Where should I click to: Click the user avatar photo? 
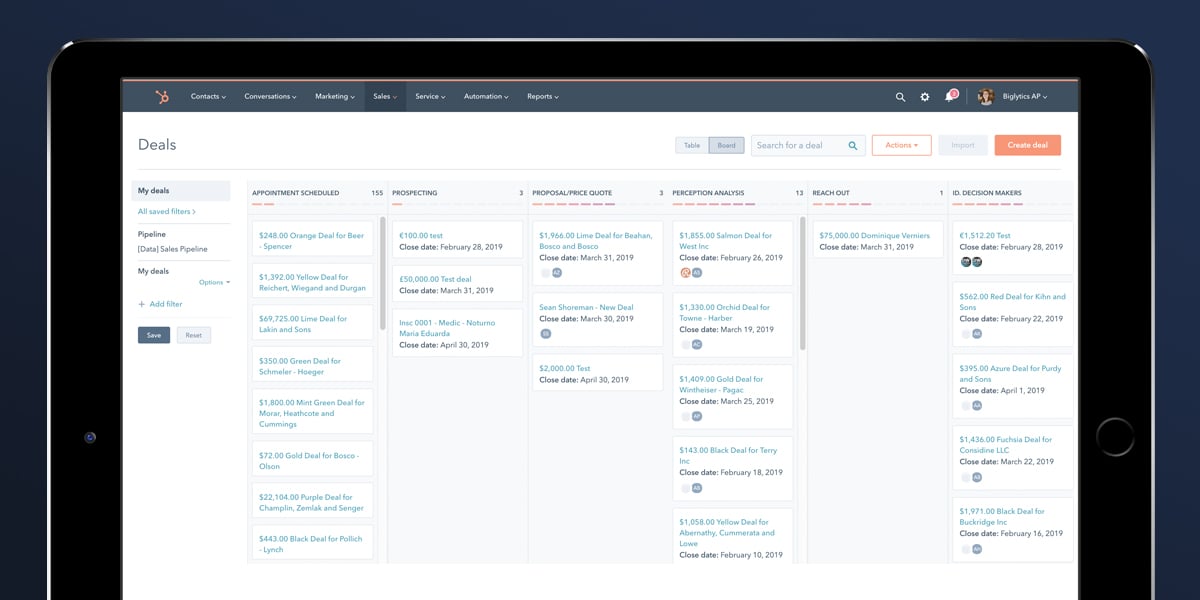tap(986, 97)
